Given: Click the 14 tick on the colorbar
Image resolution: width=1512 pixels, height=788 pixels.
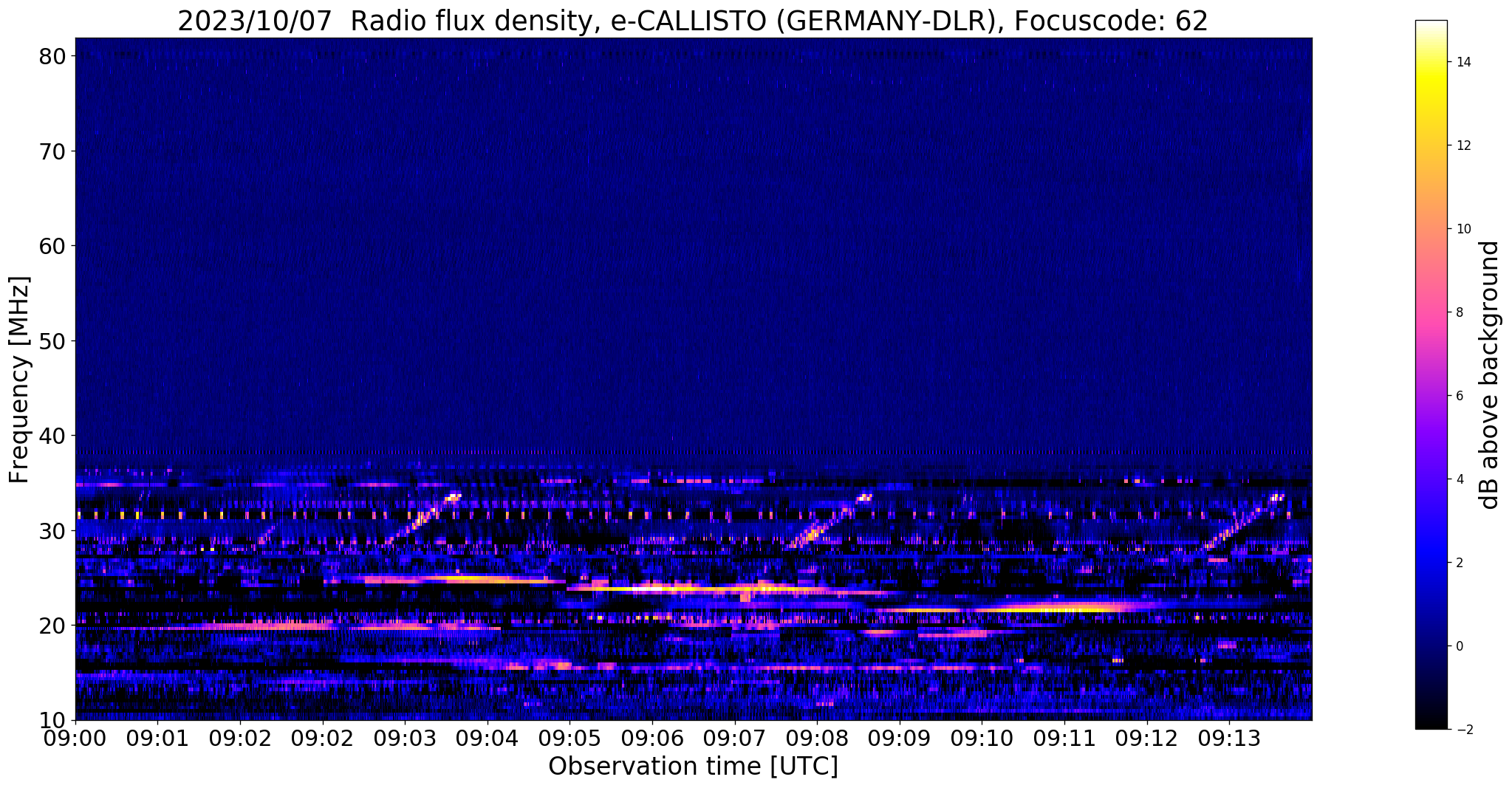Looking at the screenshot, I should pos(1463,62).
